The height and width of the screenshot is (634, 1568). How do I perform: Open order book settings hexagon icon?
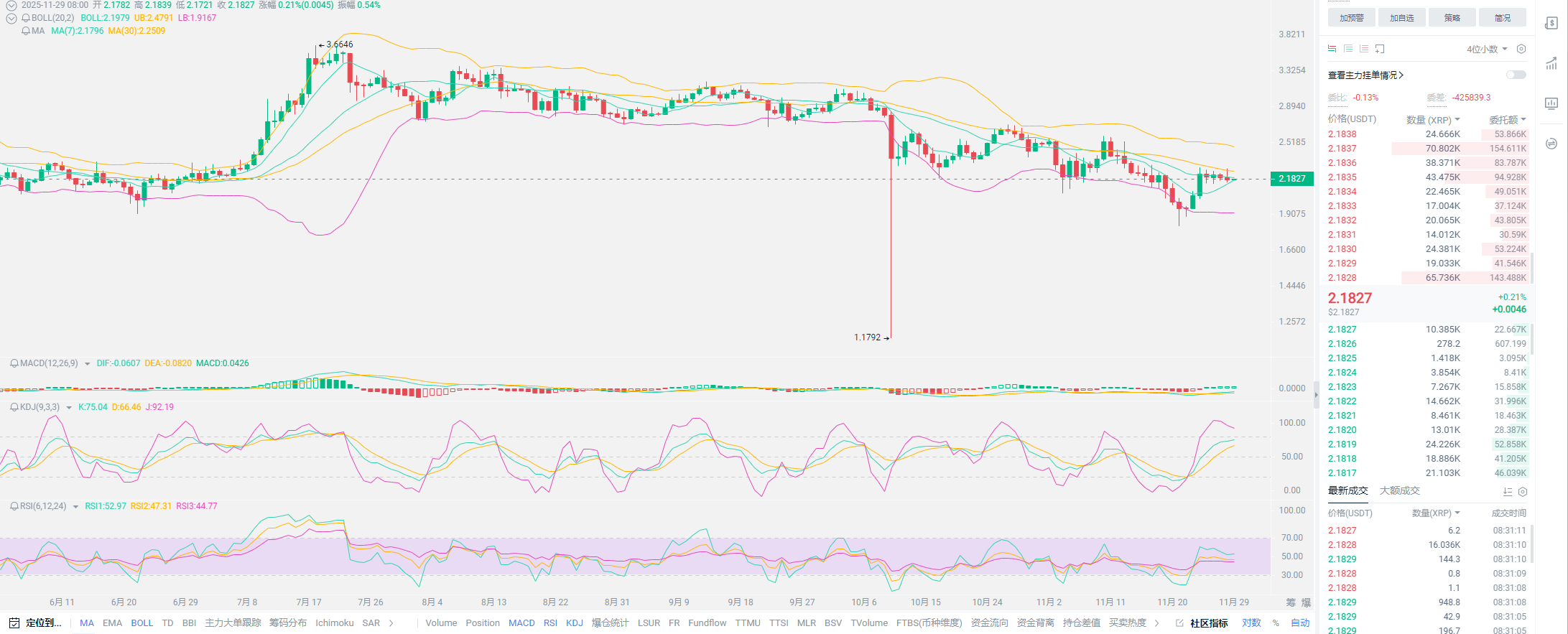1521,49
